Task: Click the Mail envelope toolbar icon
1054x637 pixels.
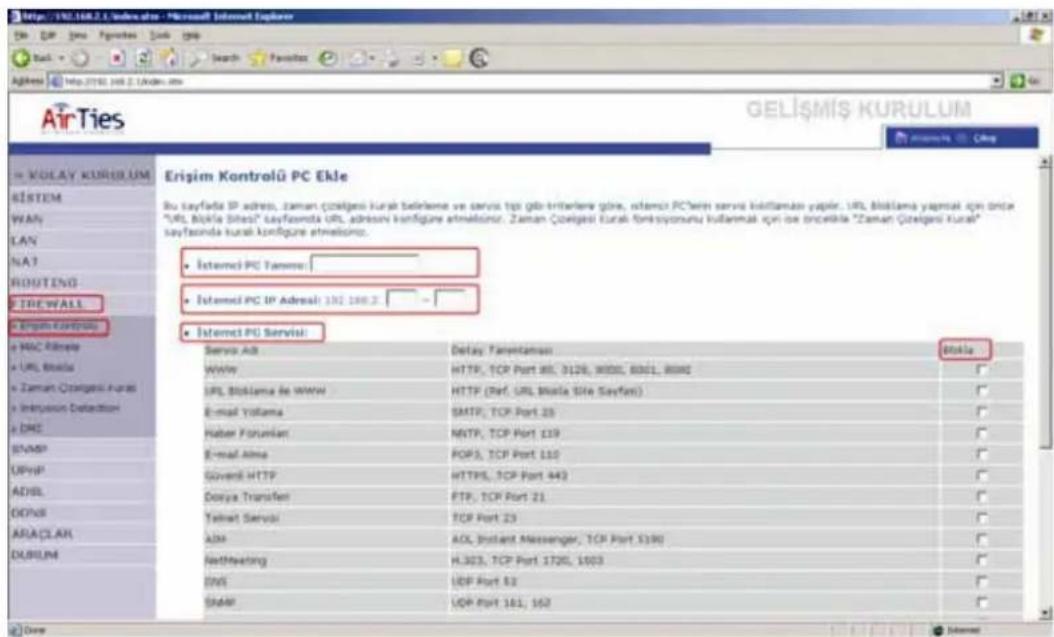Action: 357,58
